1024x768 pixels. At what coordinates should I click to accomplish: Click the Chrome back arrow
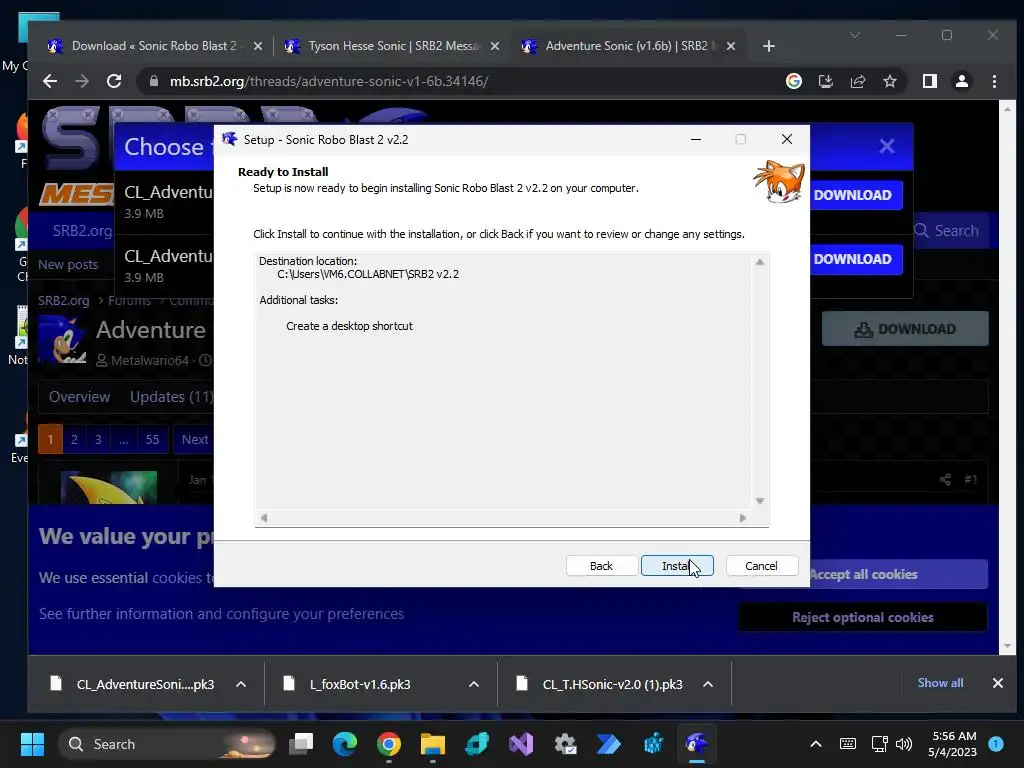50,81
